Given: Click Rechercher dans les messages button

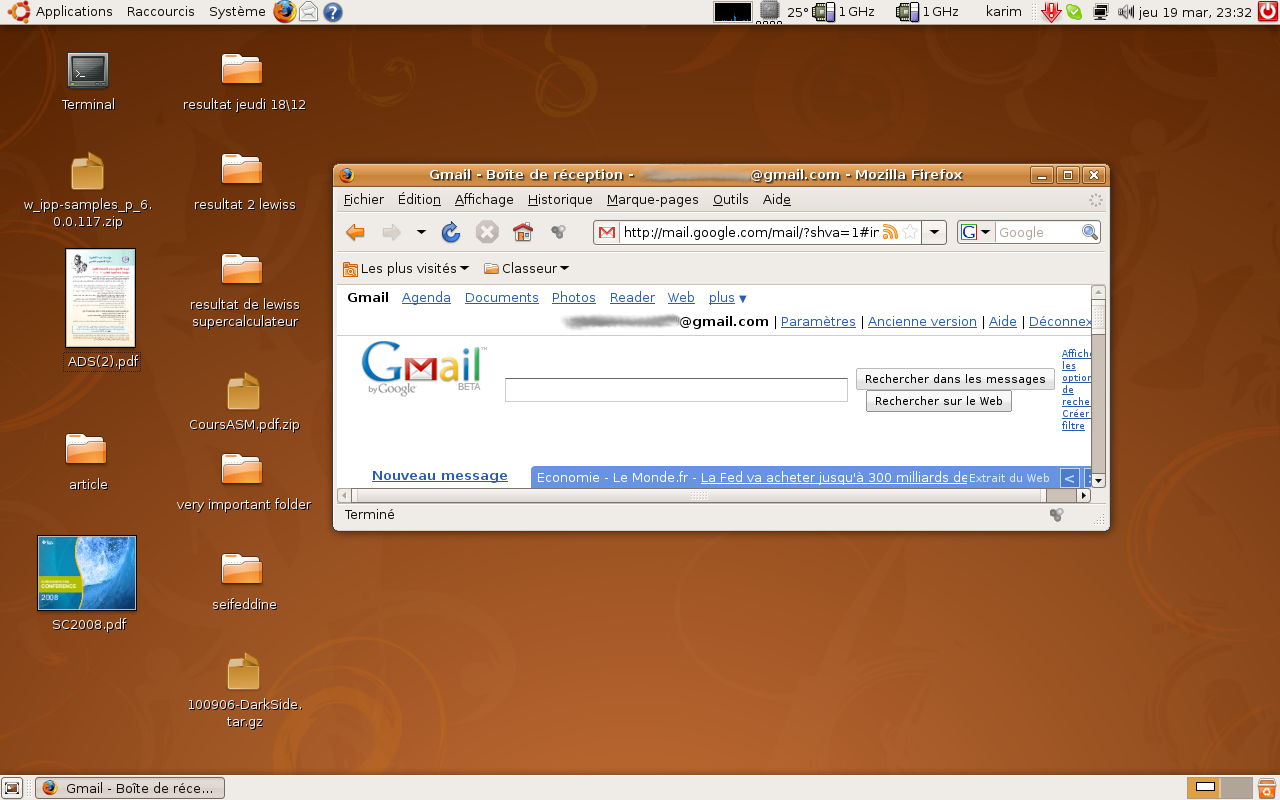Looking at the screenshot, I should pos(955,379).
